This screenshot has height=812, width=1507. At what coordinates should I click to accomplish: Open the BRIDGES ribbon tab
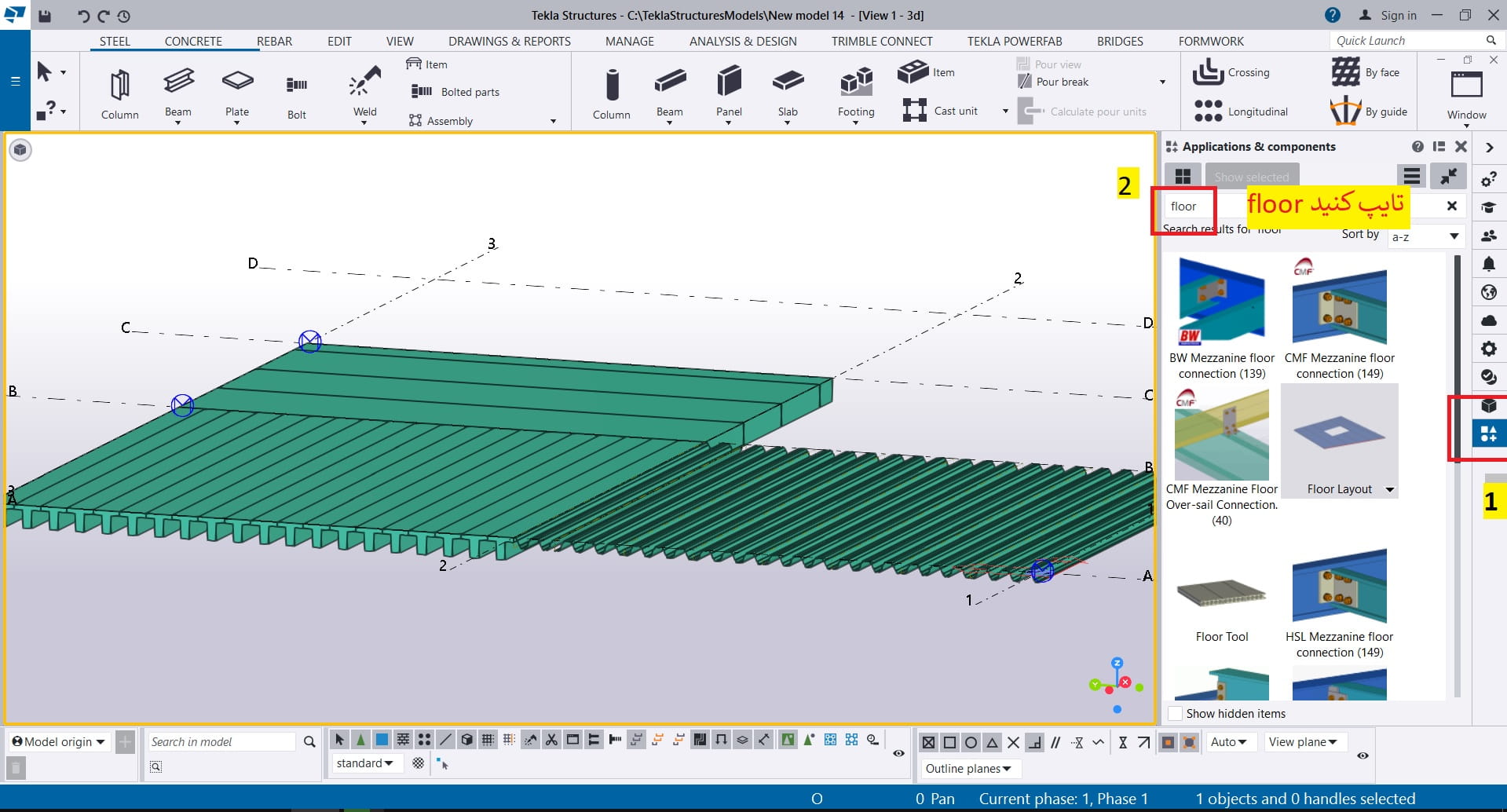[1120, 41]
